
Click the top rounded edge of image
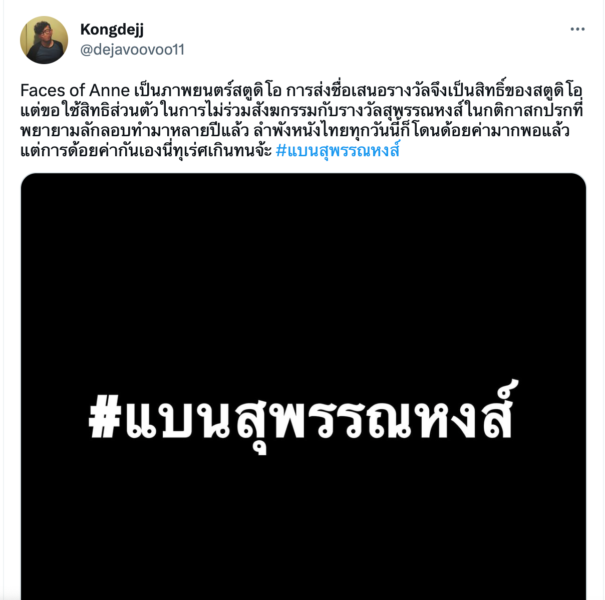click(303, 176)
